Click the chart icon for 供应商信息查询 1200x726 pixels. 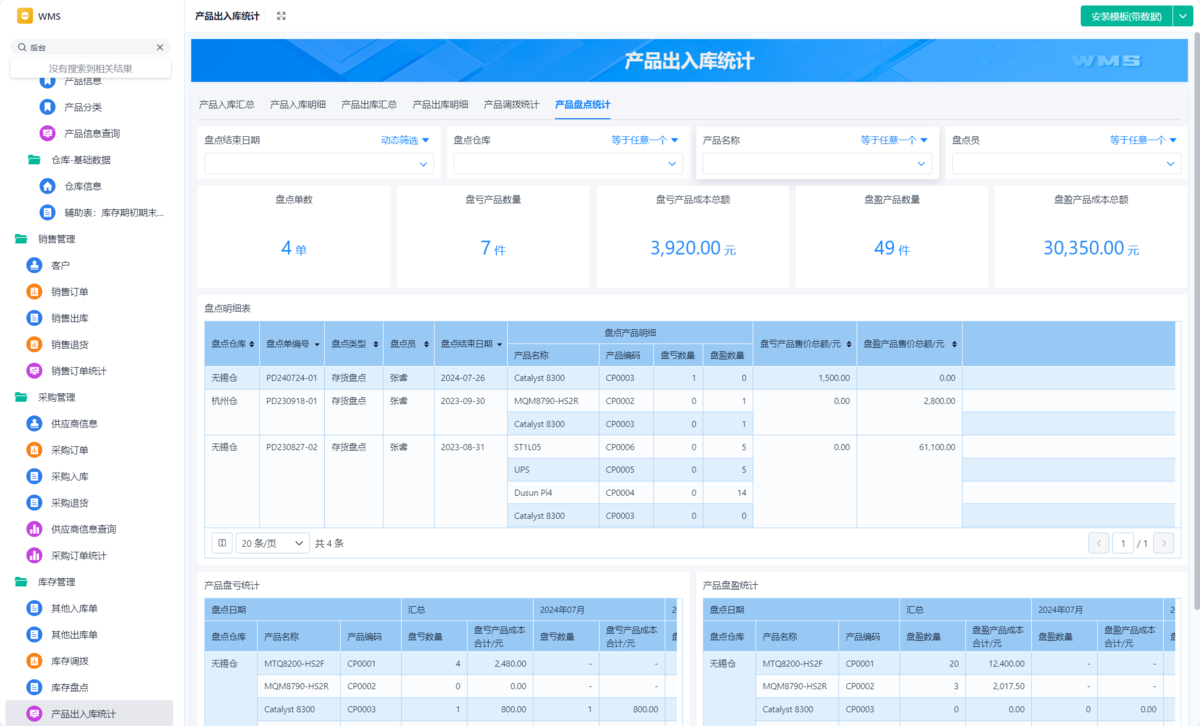click(34, 529)
